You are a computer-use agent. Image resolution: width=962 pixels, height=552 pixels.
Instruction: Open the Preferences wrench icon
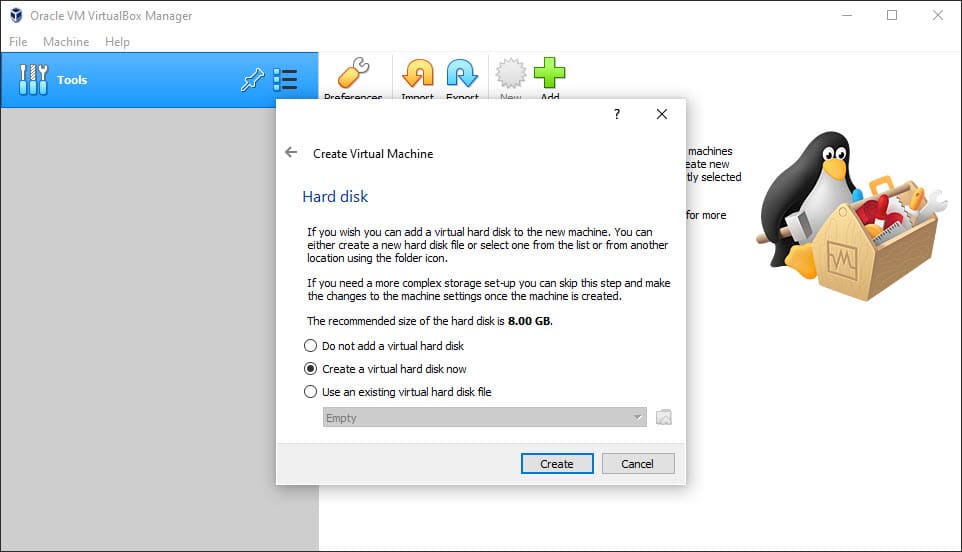[353, 74]
